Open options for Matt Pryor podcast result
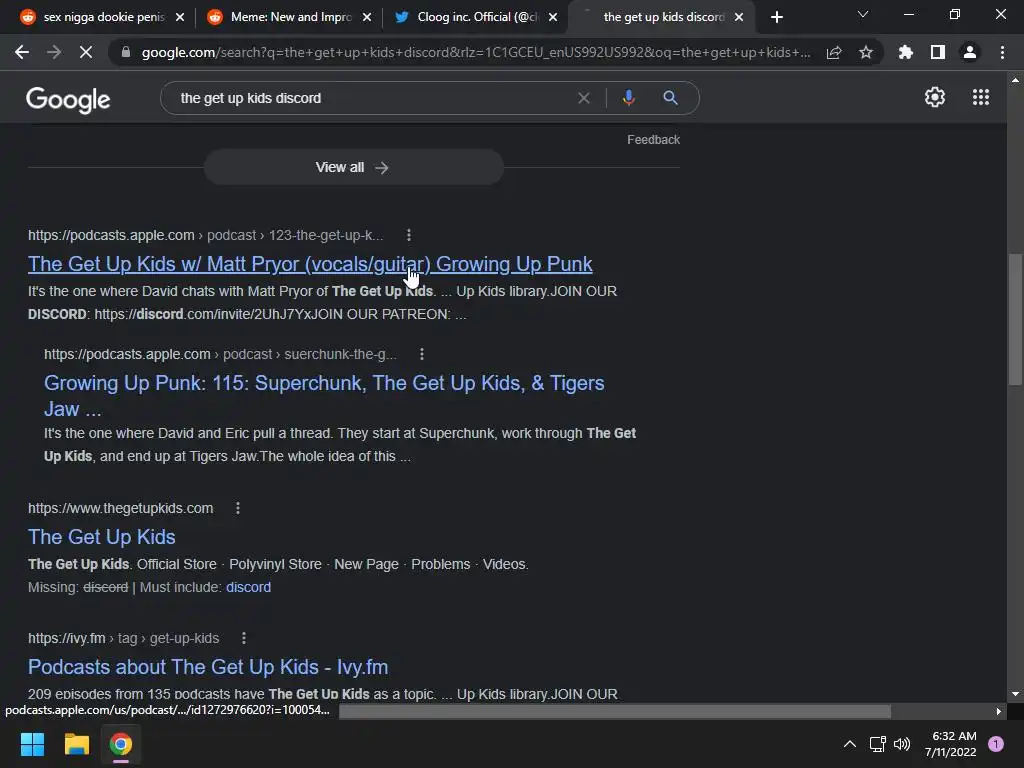 click(409, 235)
